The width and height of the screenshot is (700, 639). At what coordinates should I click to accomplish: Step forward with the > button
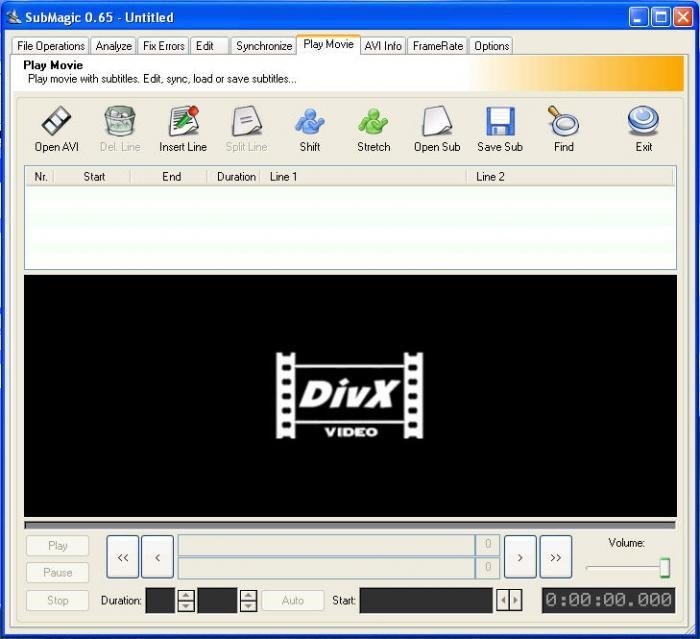[x=520, y=557]
